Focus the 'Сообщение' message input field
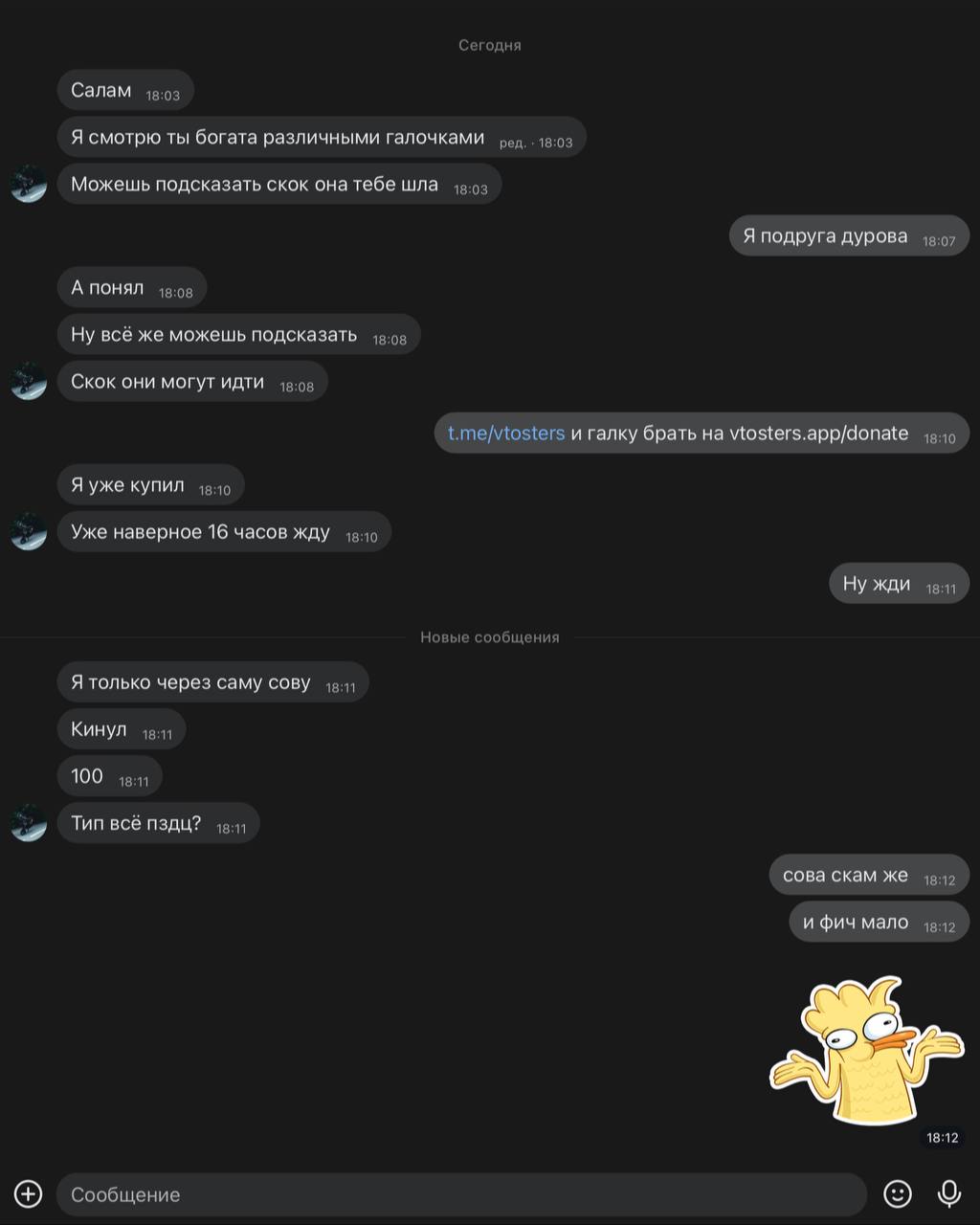 461,1194
